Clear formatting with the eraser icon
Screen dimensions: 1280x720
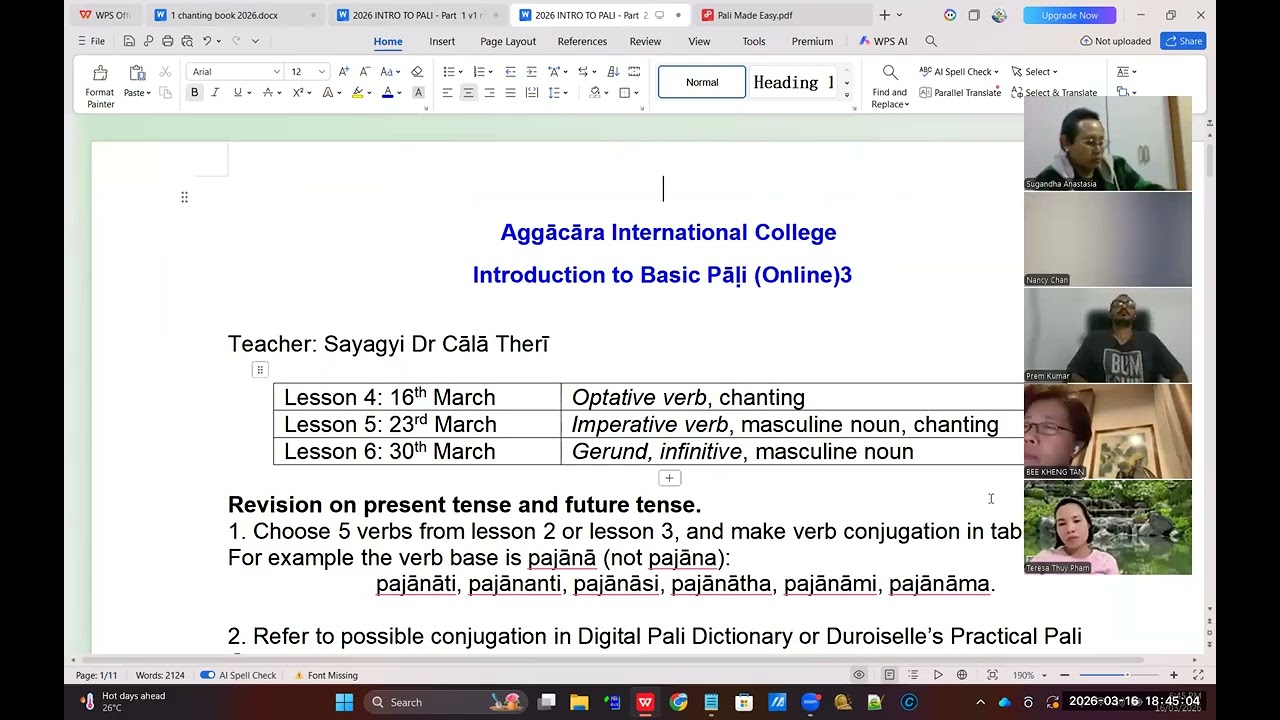coord(417,72)
